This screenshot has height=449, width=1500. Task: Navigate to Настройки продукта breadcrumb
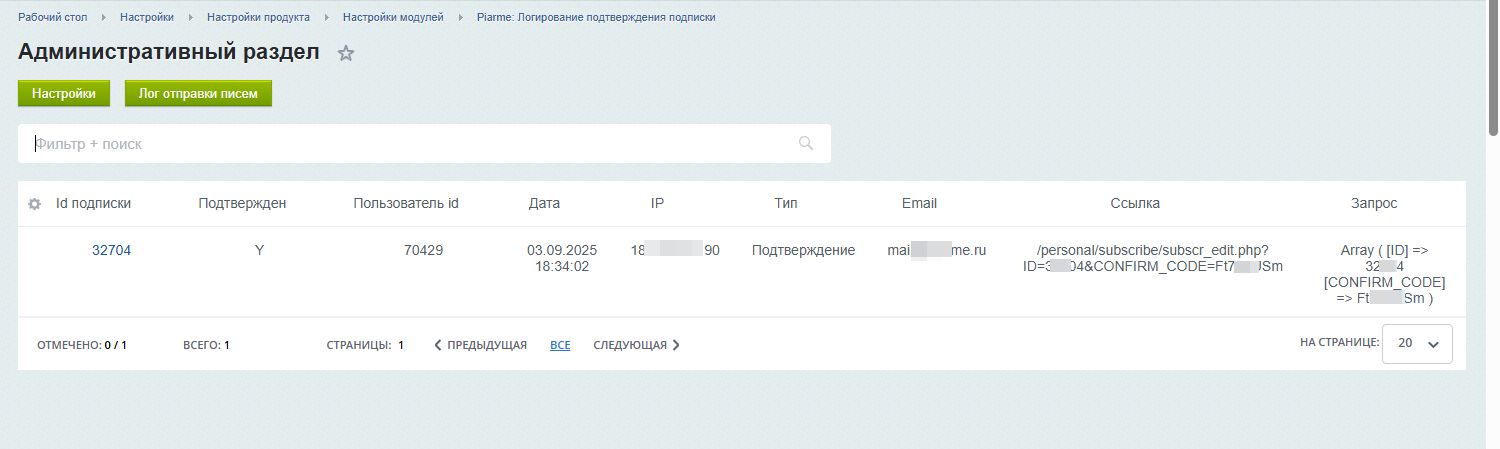[258, 17]
